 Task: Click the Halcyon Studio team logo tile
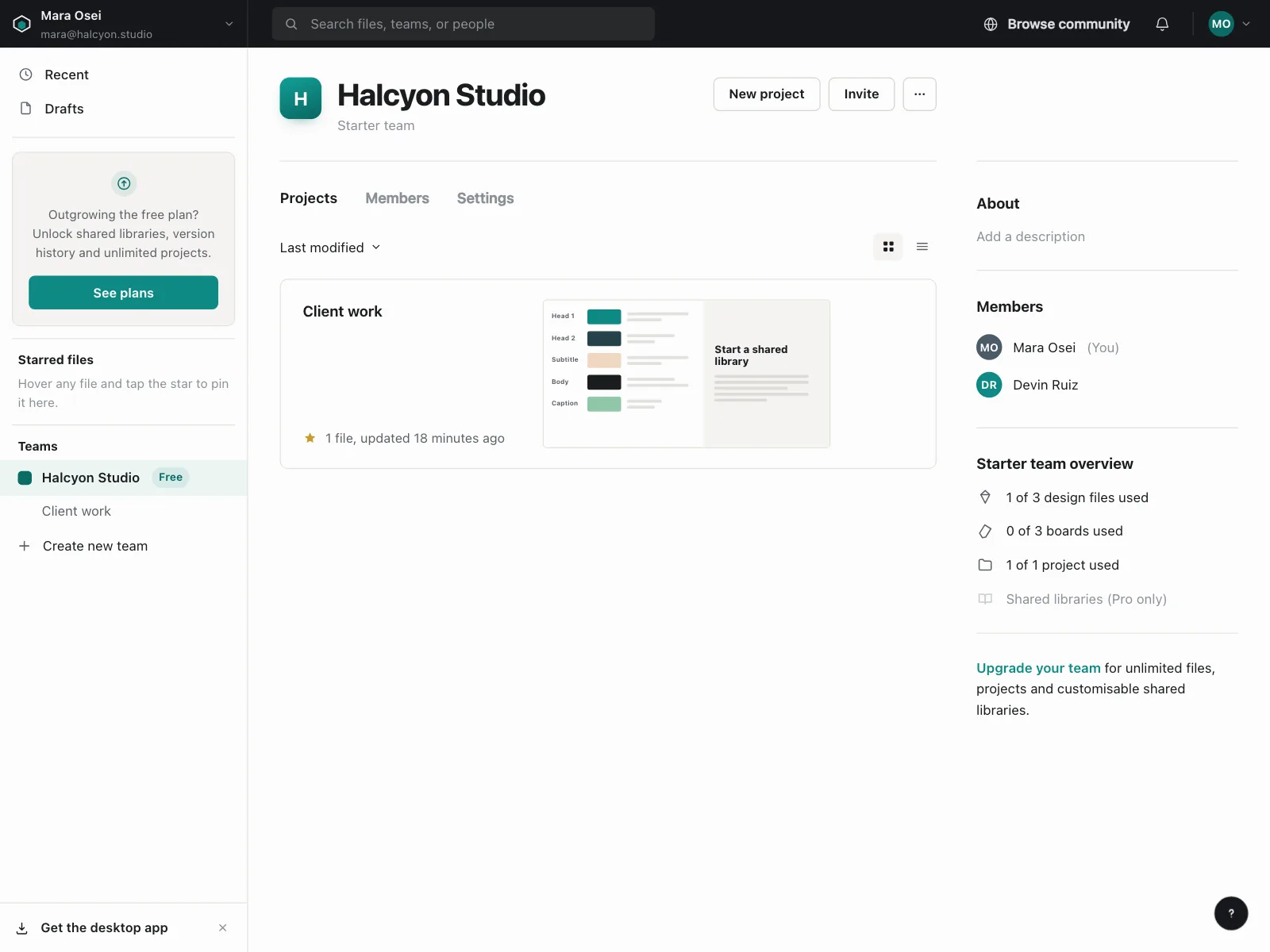pyautogui.click(x=301, y=98)
